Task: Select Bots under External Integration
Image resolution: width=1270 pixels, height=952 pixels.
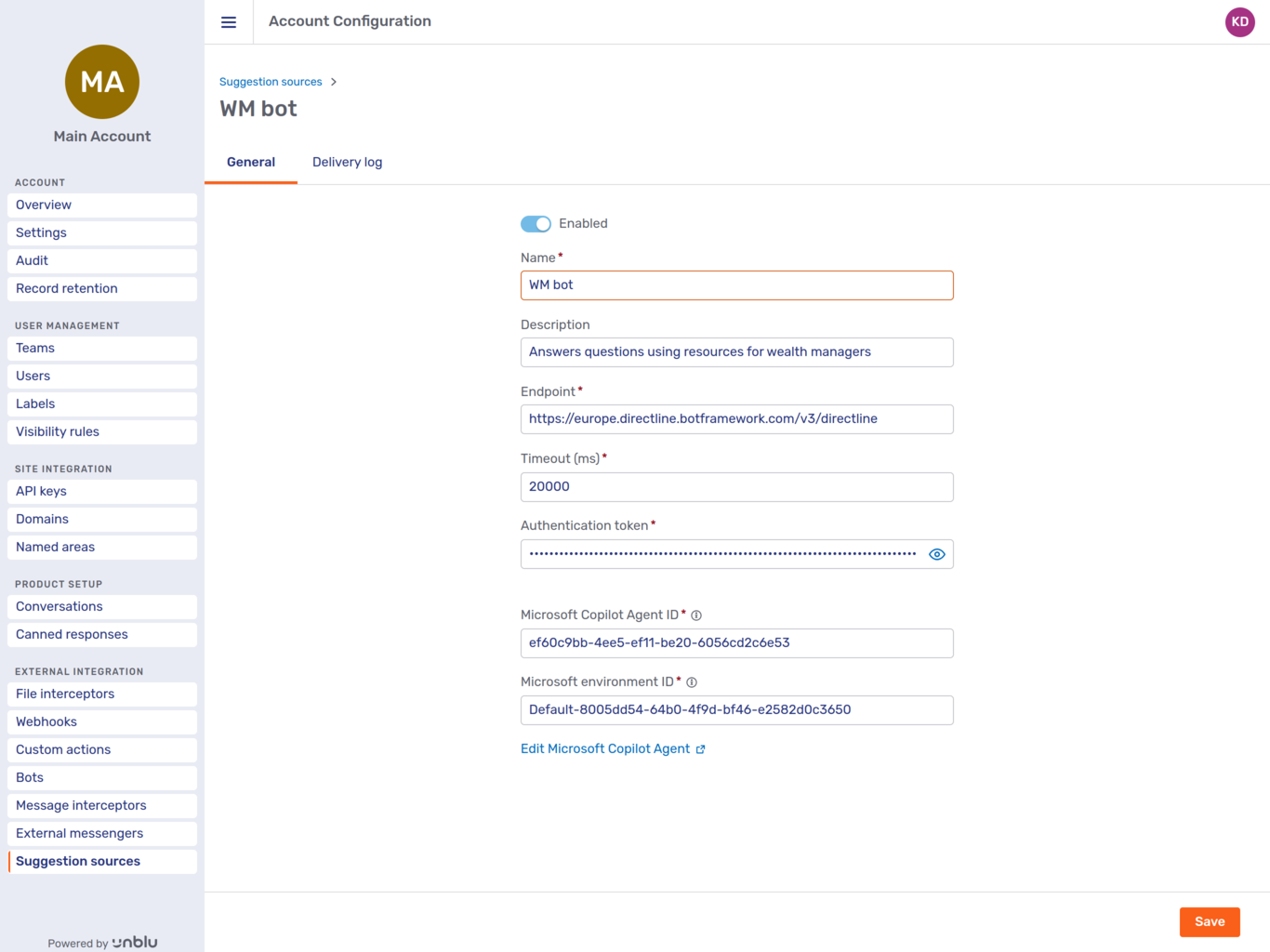Action: tap(29, 777)
